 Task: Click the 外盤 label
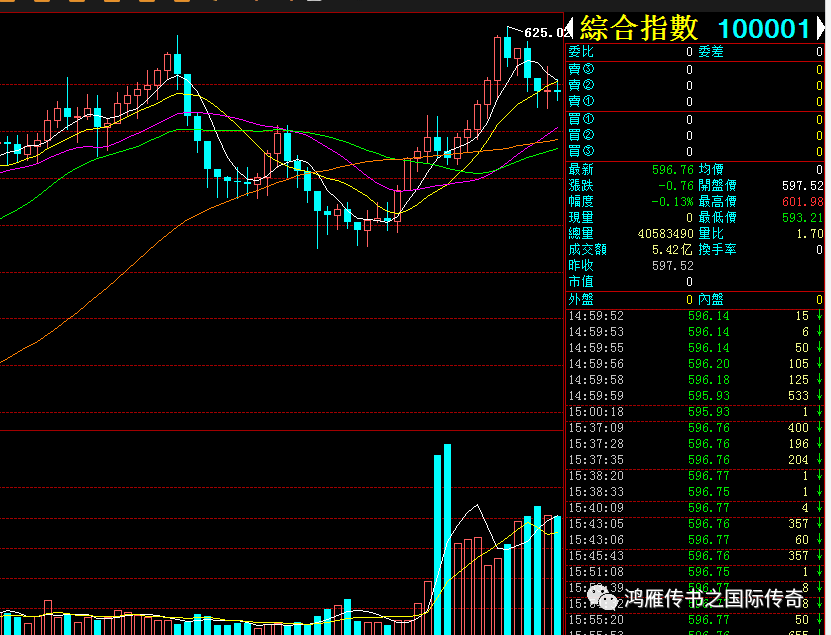pyautogui.click(x=581, y=299)
